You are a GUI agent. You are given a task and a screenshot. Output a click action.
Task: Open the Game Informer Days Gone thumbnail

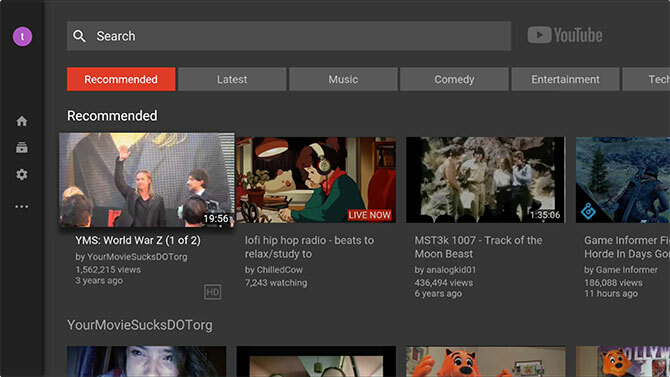623,180
